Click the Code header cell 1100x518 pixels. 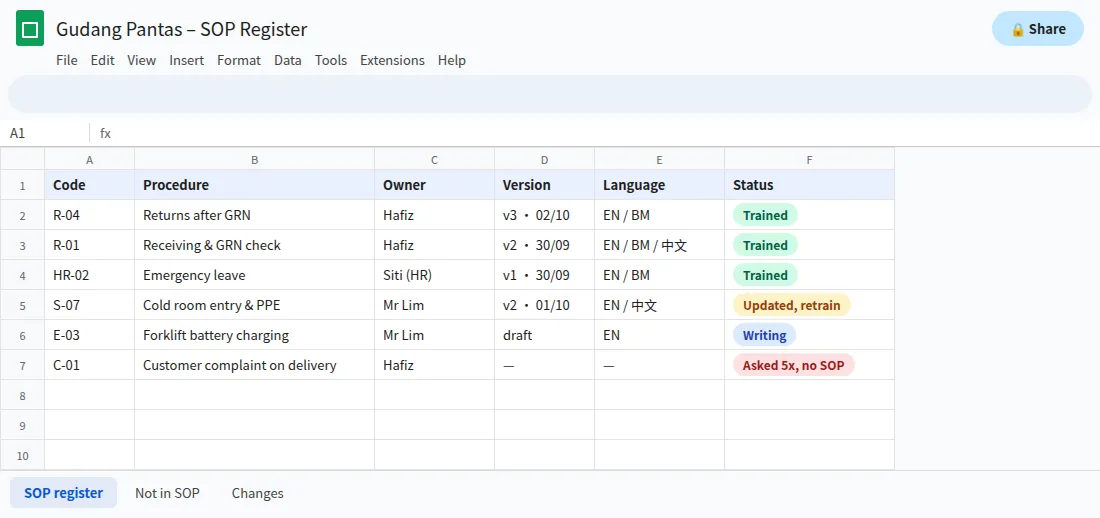[90, 185]
